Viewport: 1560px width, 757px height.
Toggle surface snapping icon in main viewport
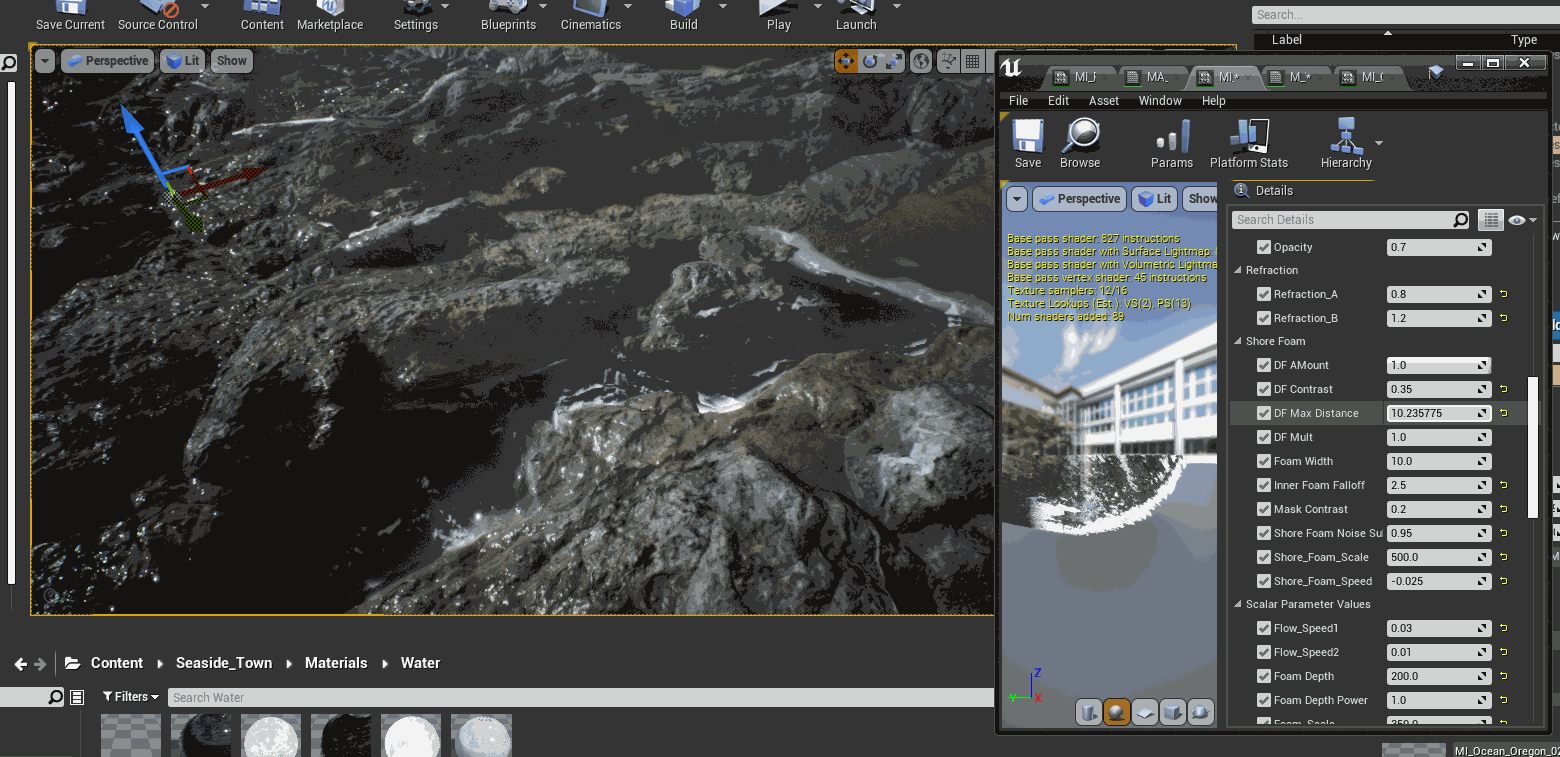point(947,62)
